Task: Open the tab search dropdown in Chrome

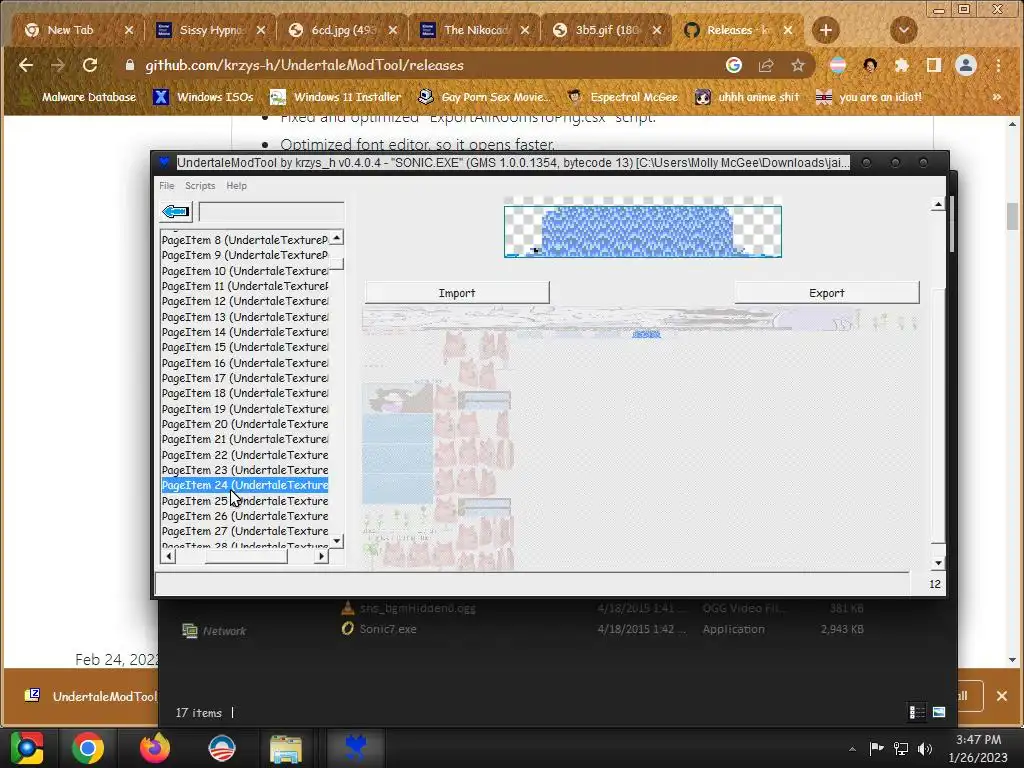Action: pos(904,30)
